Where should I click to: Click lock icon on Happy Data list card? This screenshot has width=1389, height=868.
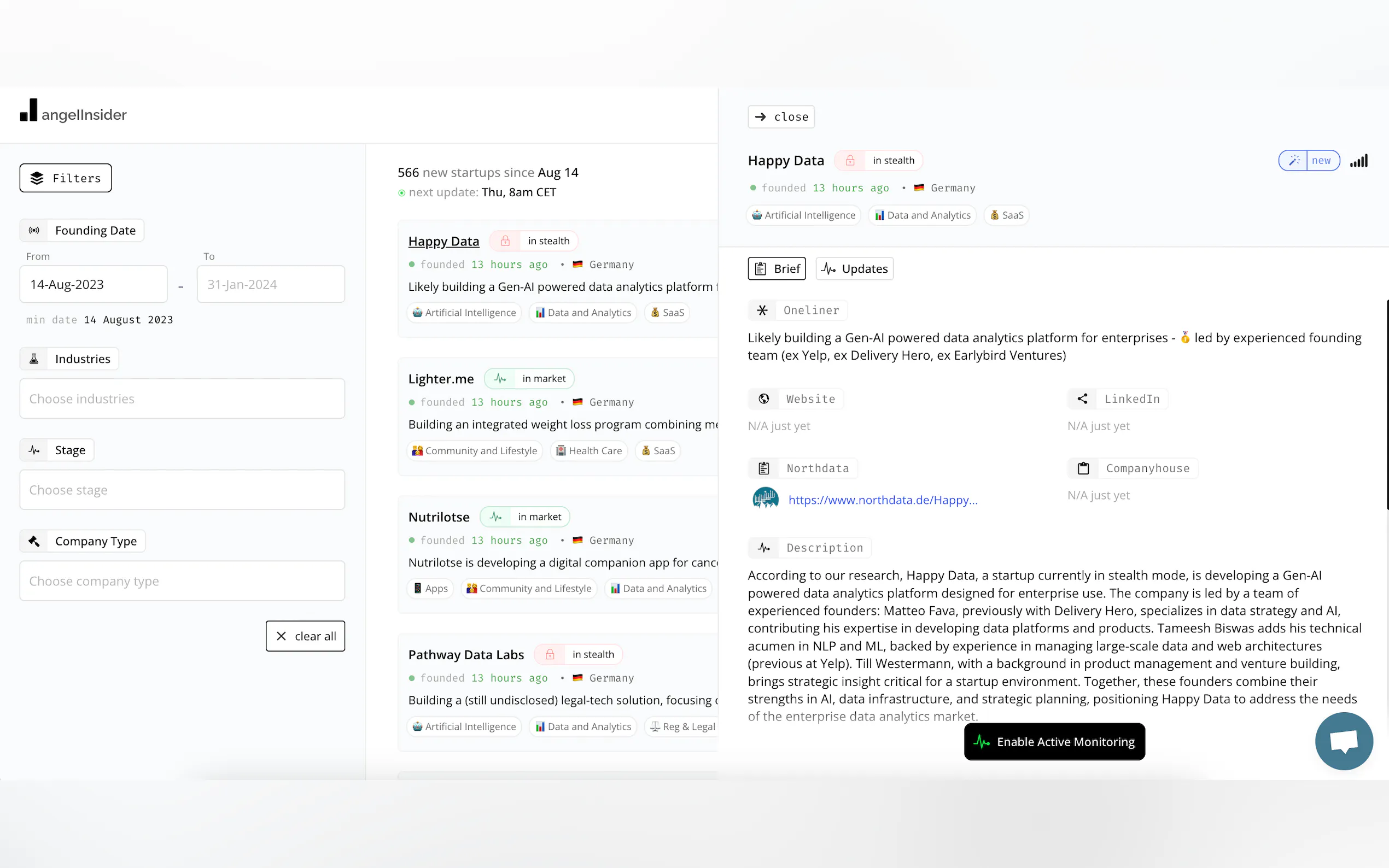click(505, 241)
